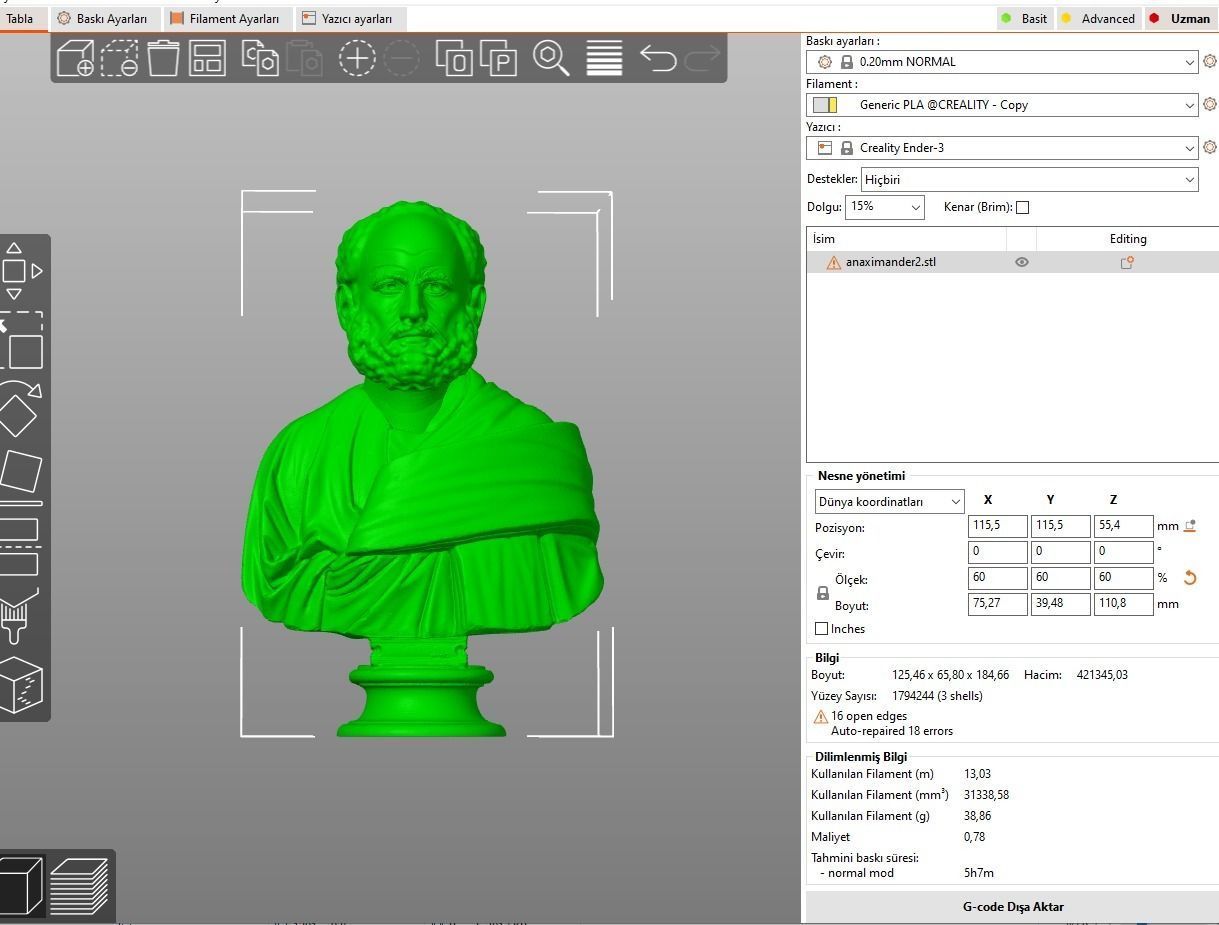
Task: Click the Editing column header
Action: 1127,239
